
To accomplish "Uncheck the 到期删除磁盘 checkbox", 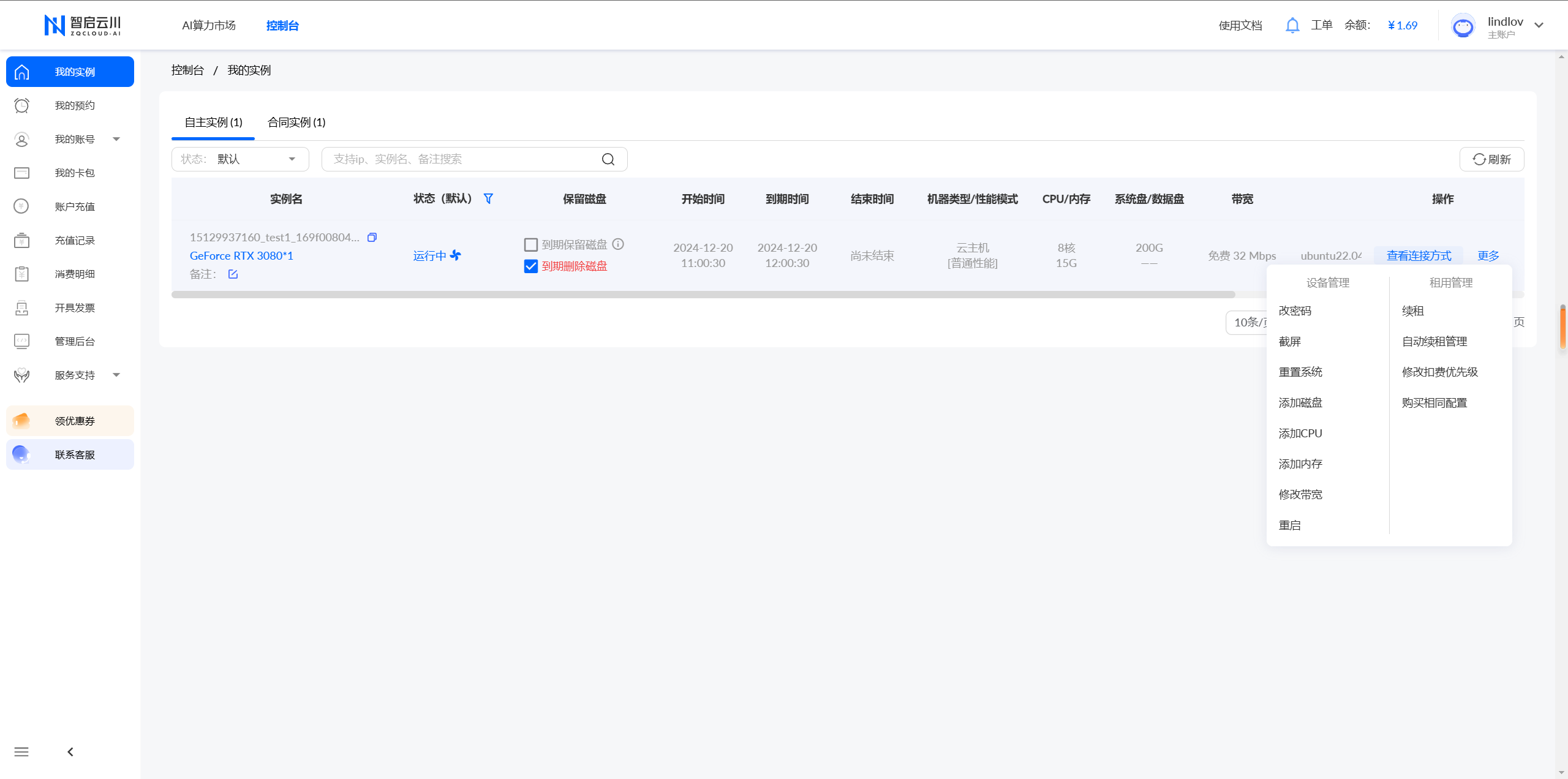I will pyautogui.click(x=531, y=266).
